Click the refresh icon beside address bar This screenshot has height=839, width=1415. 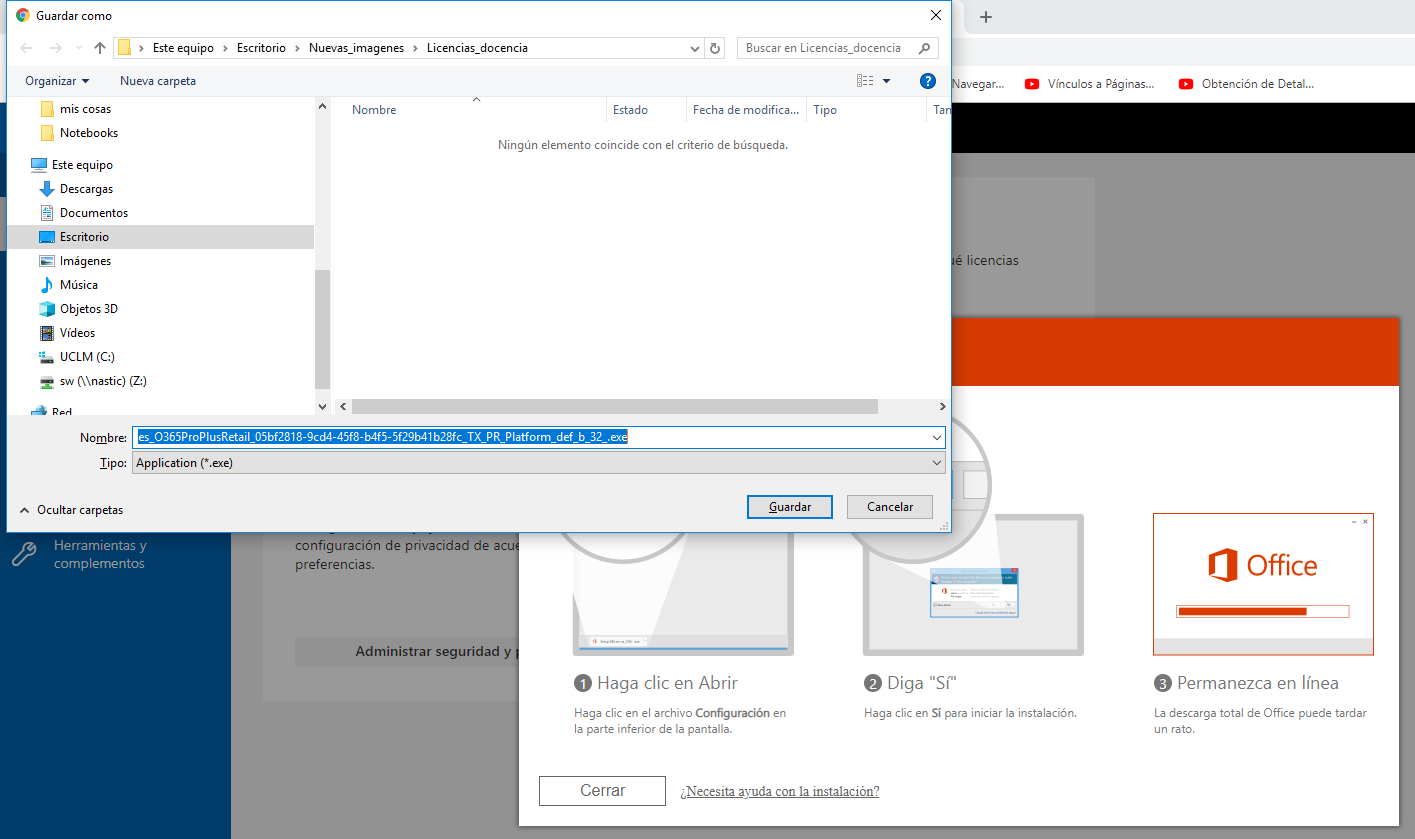[715, 48]
